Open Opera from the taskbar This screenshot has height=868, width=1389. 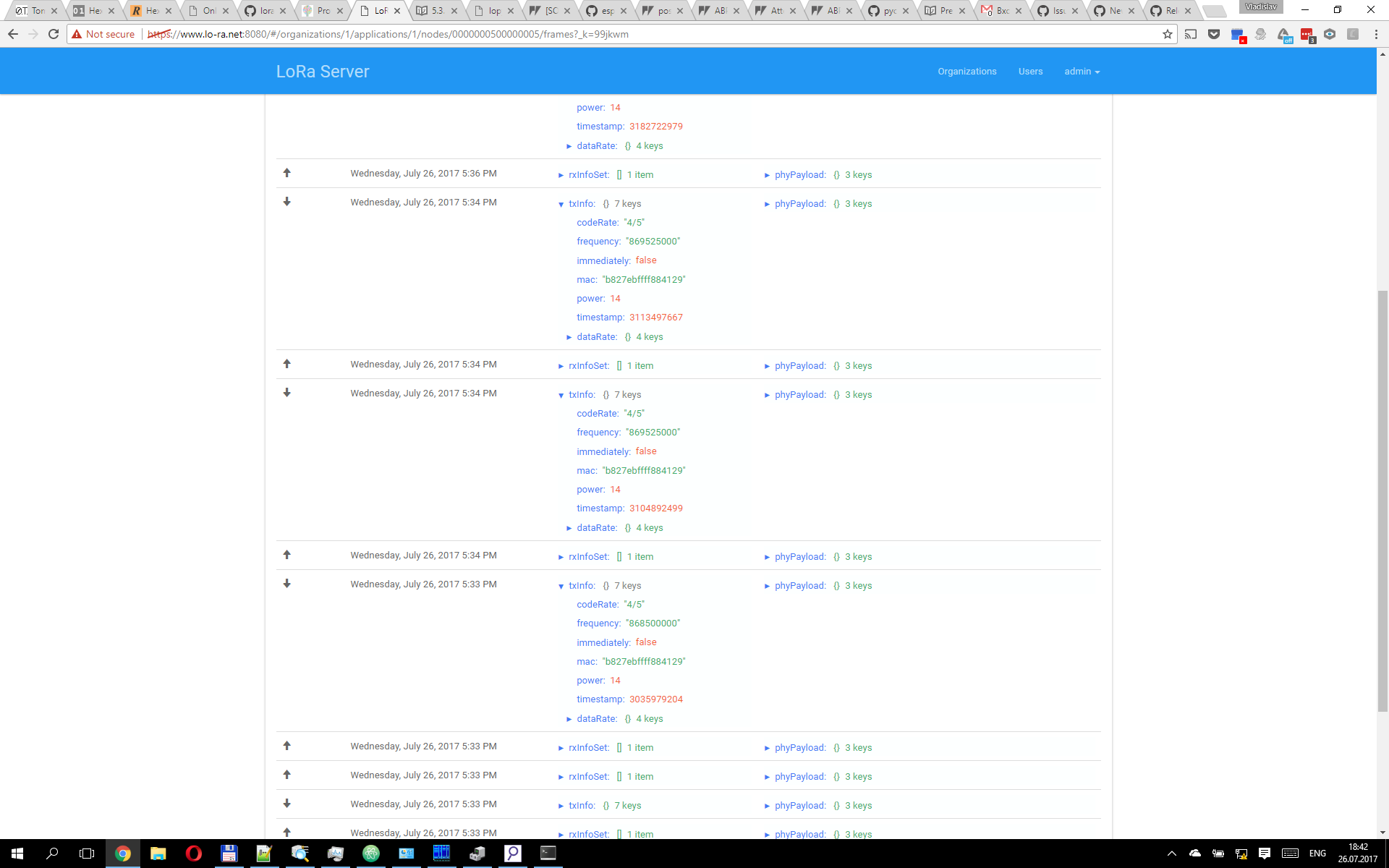pyautogui.click(x=193, y=854)
